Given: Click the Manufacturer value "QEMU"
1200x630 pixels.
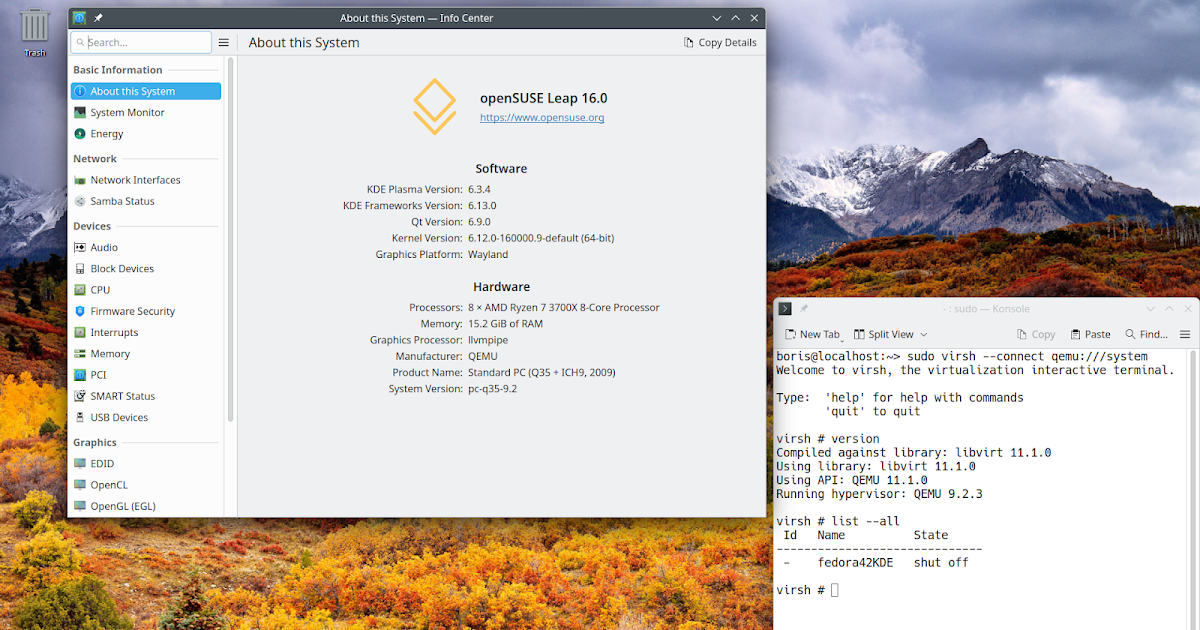Looking at the screenshot, I should pos(483,356).
